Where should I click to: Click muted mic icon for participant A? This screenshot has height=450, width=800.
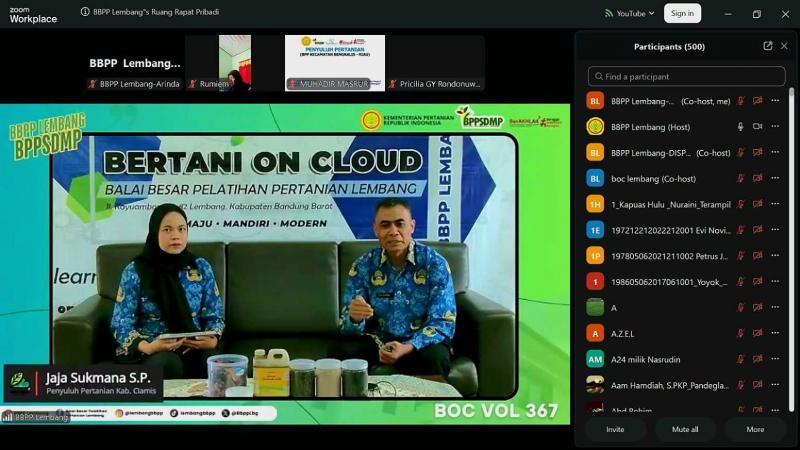click(x=740, y=308)
